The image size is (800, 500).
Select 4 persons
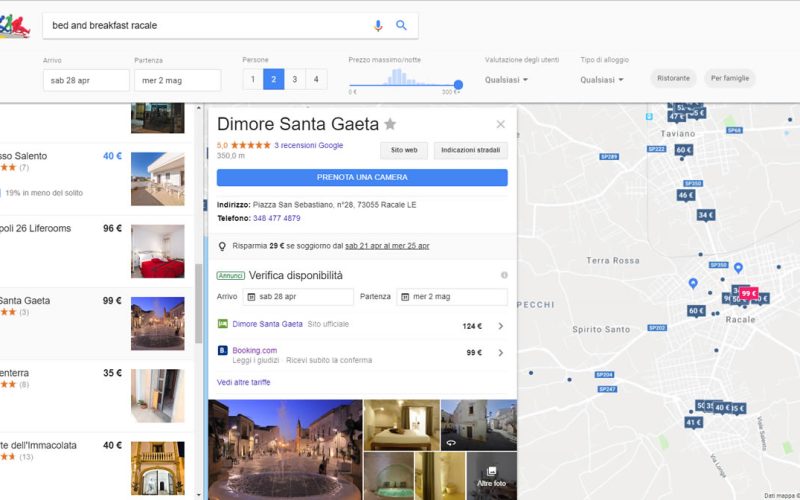tap(316, 79)
